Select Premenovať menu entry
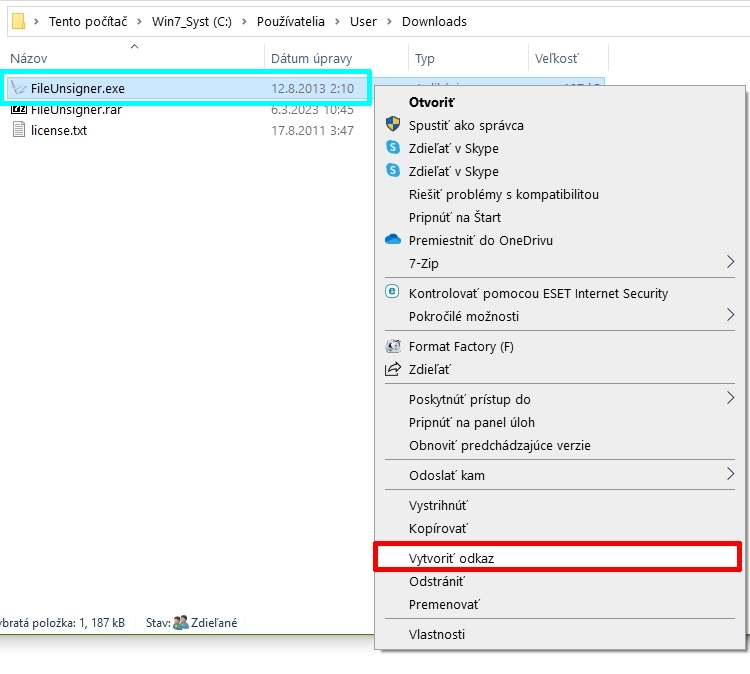750x674 pixels. [444, 604]
